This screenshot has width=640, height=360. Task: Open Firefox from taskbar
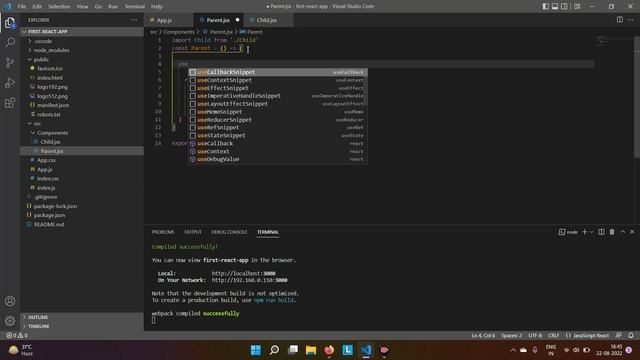click(329, 350)
